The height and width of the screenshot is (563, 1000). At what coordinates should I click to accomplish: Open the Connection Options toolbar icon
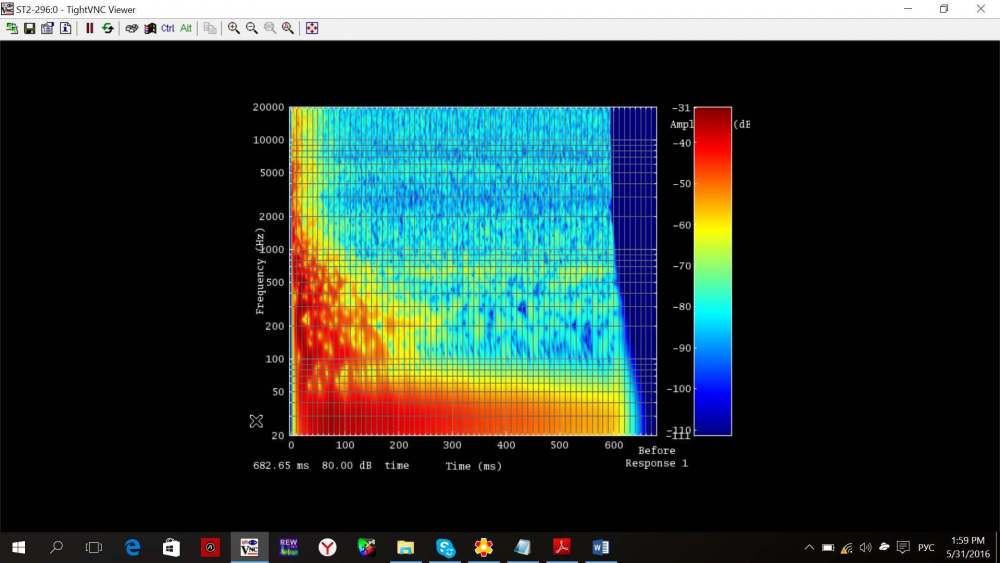(x=47, y=28)
